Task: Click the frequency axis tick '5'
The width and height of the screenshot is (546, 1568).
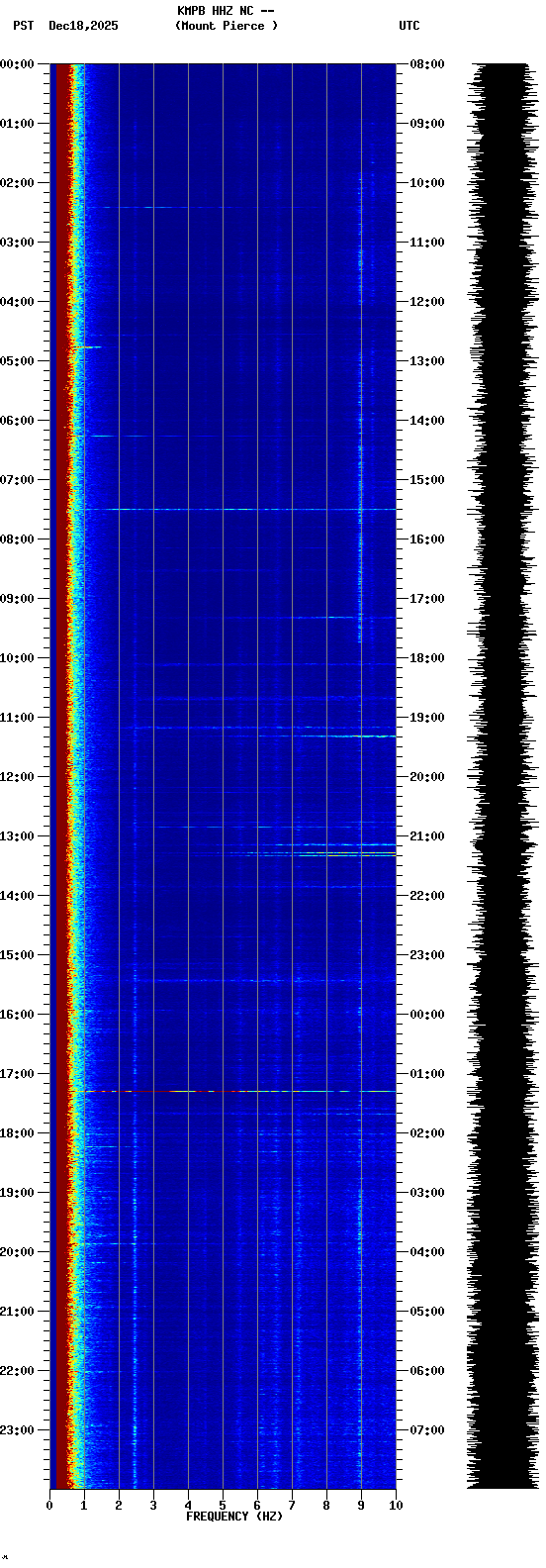Action: [x=223, y=1506]
